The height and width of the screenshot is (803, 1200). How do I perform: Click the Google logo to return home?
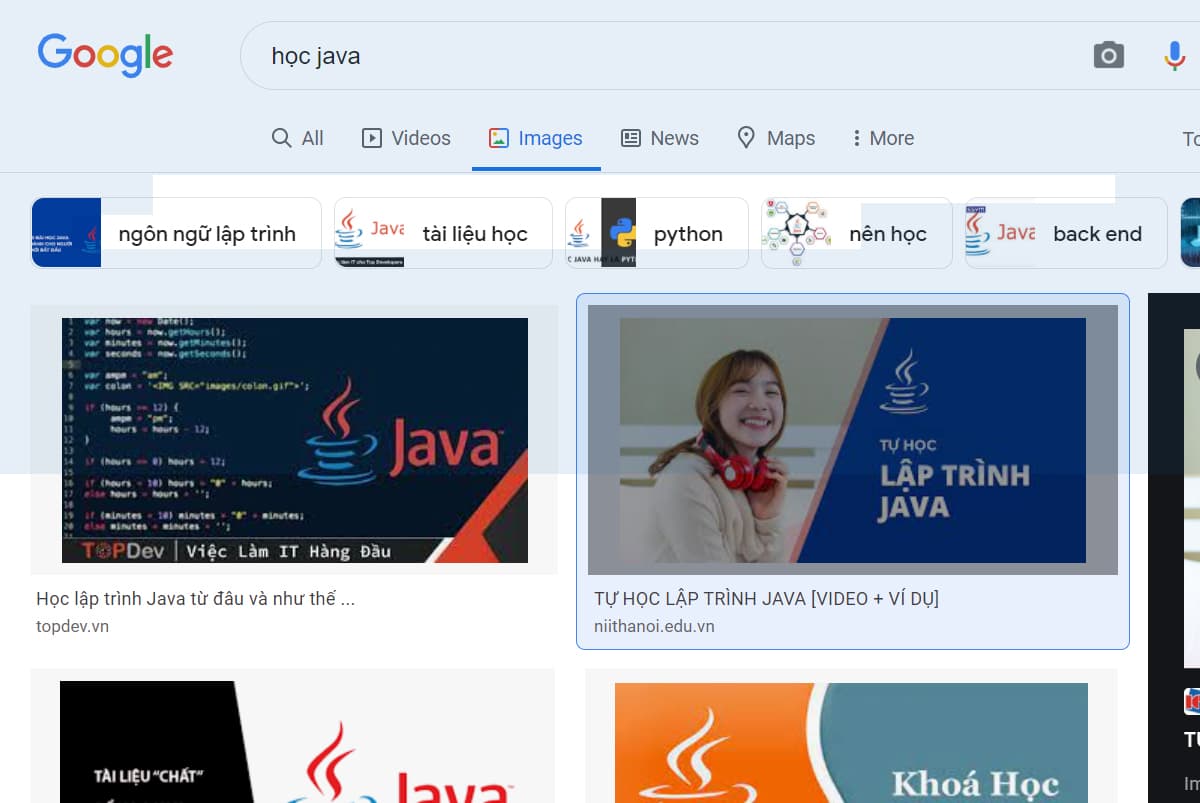(x=105, y=55)
